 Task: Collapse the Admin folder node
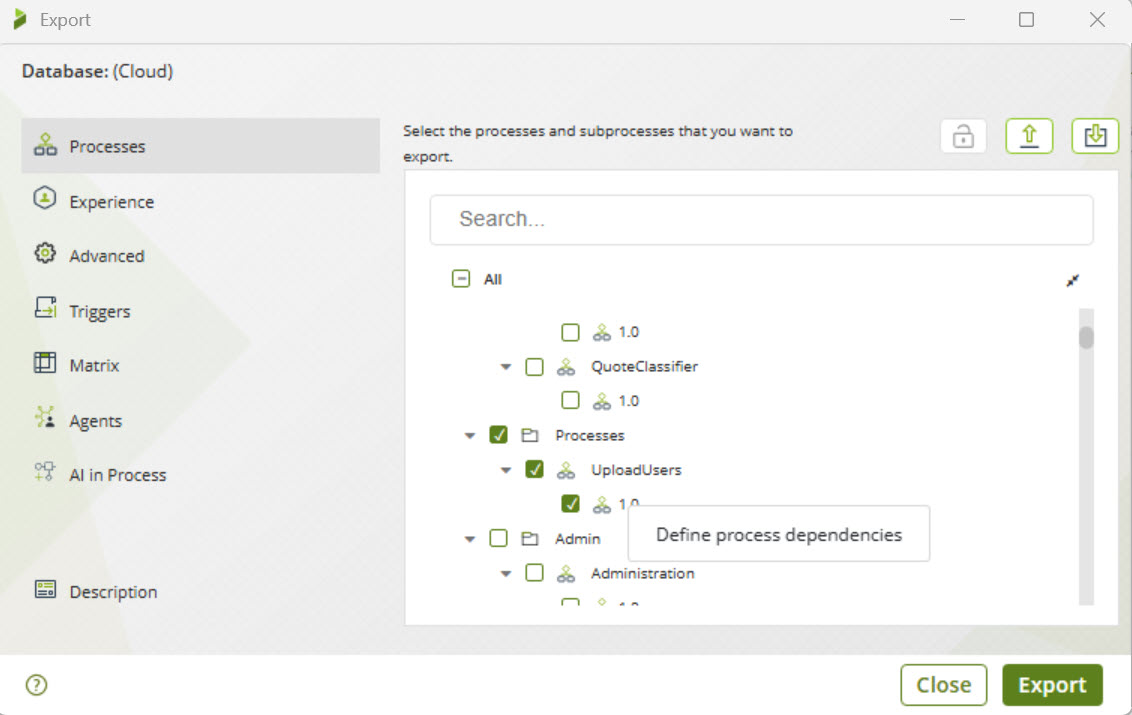(x=470, y=539)
